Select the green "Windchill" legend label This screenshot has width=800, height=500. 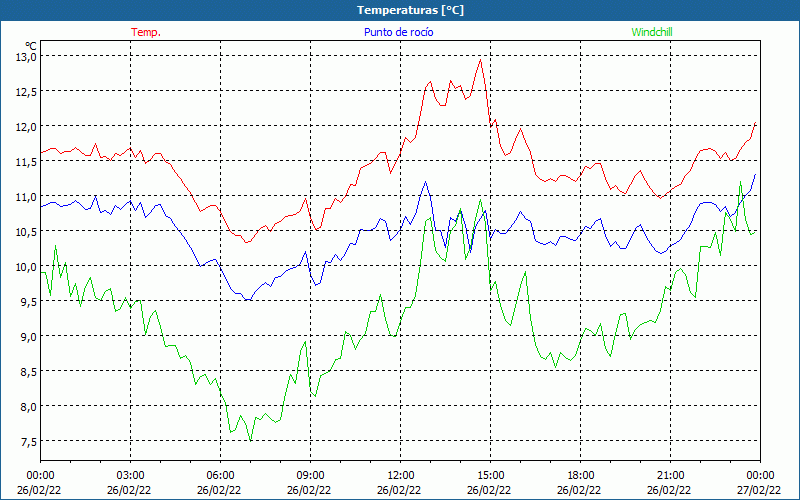(x=652, y=32)
